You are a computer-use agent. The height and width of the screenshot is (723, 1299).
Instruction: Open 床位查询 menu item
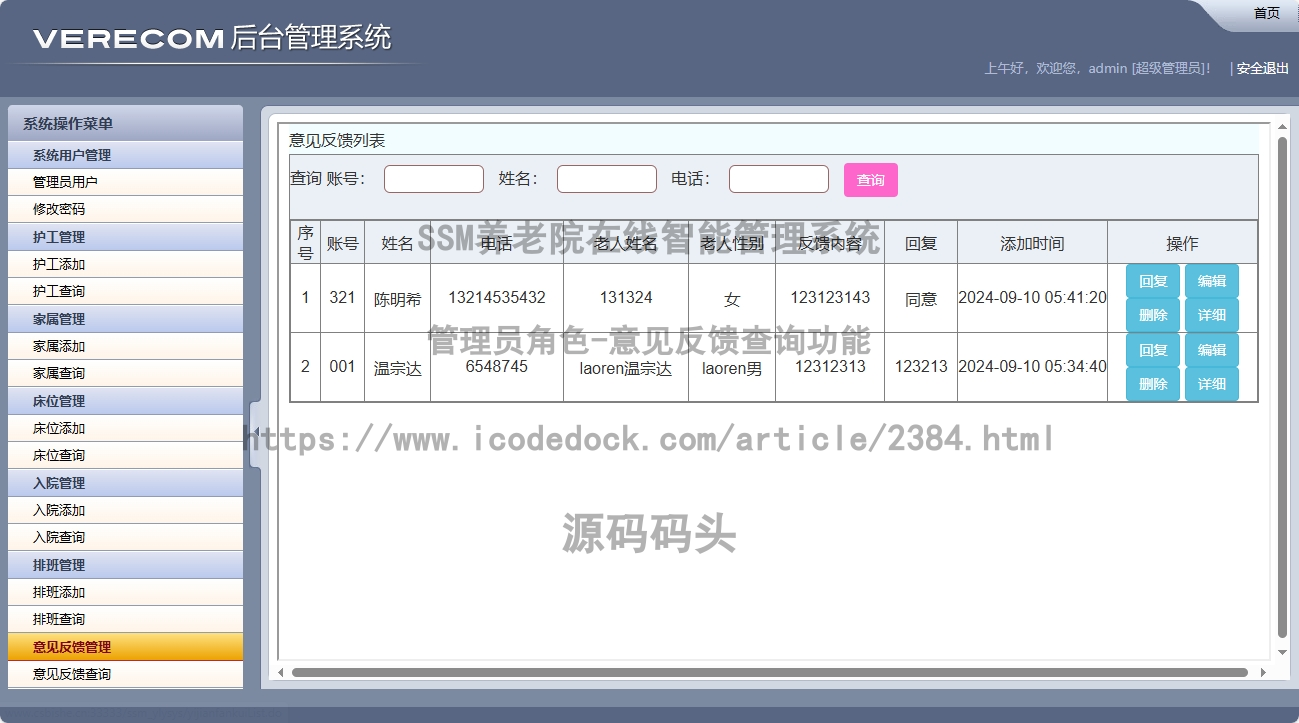tap(125, 455)
